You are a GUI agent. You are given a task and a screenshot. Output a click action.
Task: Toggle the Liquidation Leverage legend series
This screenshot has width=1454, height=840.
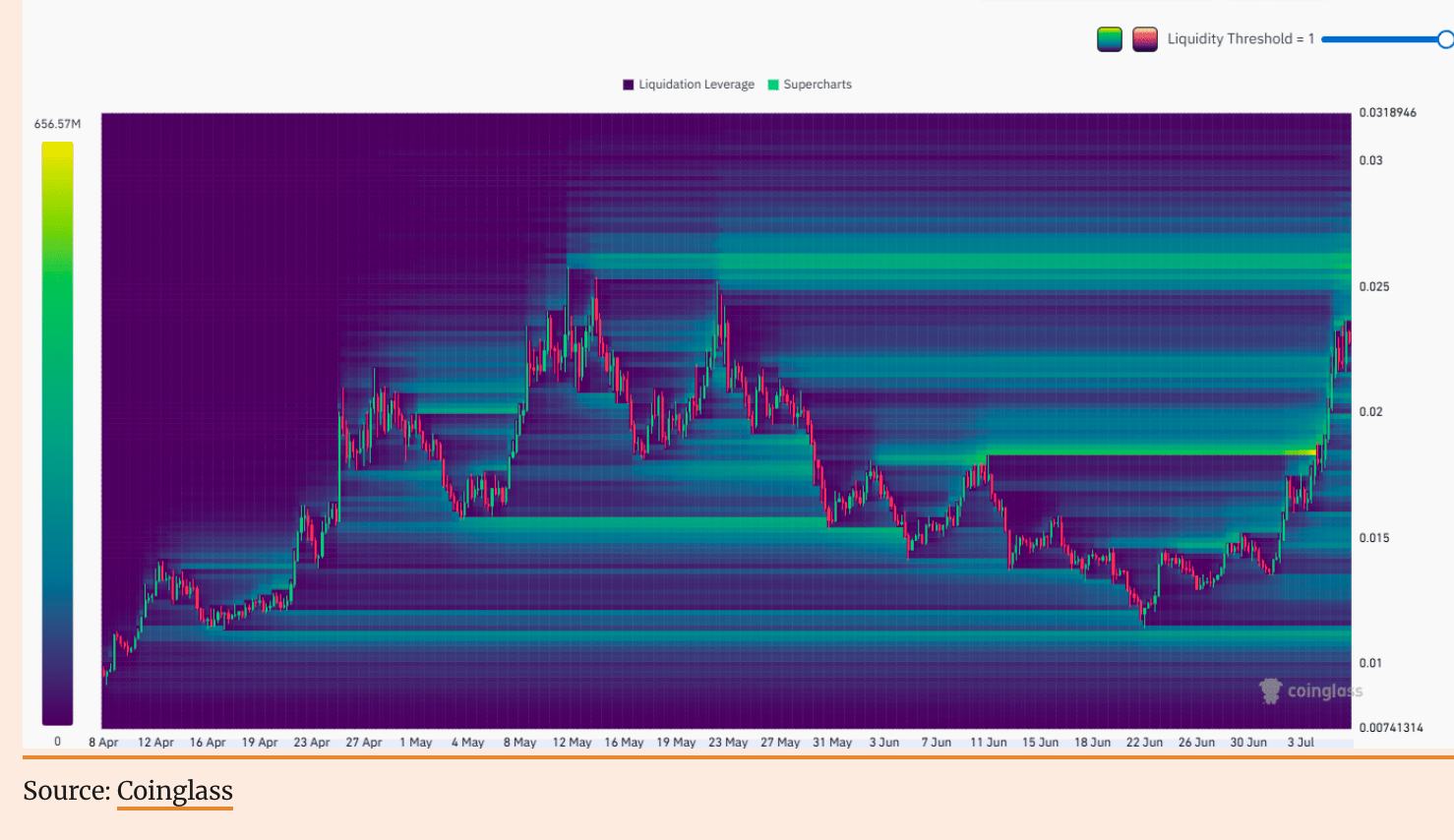[689, 85]
